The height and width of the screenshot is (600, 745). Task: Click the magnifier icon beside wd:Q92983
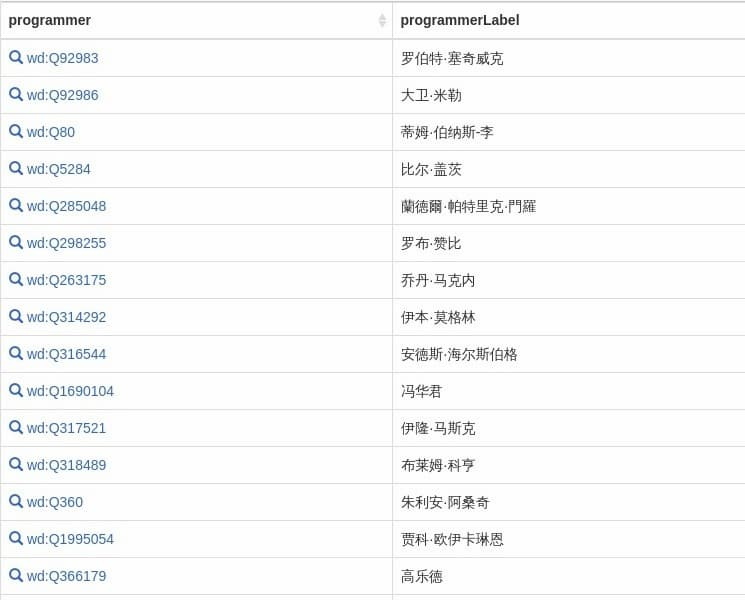[x=16, y=57]
